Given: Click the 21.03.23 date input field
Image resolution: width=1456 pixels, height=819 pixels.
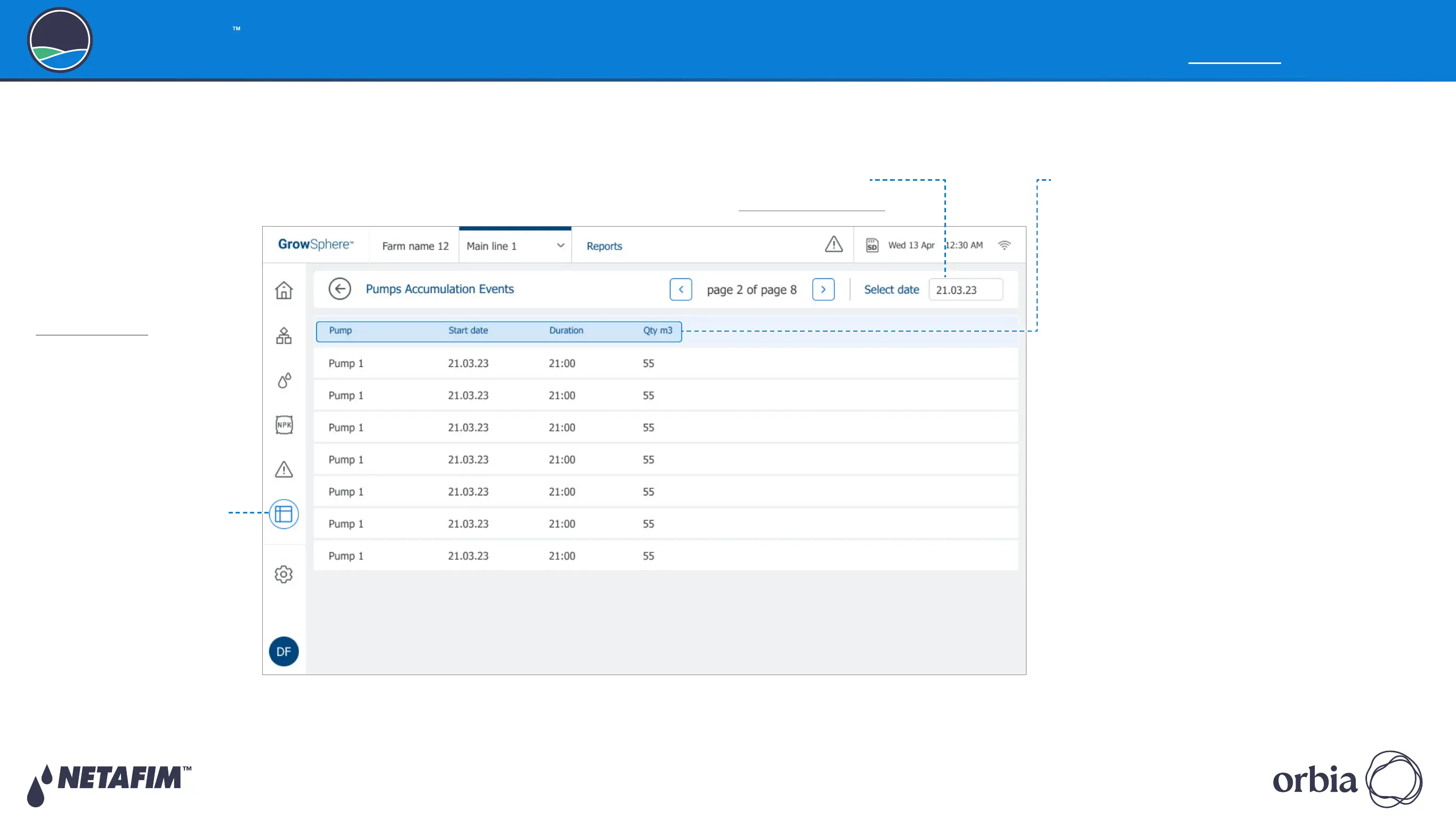Looking at the screenshot, I should [966, 290].
